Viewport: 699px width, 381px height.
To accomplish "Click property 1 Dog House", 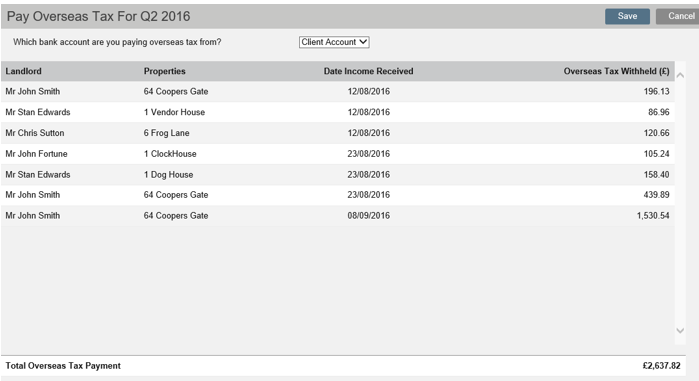I will tap(169, 175).
